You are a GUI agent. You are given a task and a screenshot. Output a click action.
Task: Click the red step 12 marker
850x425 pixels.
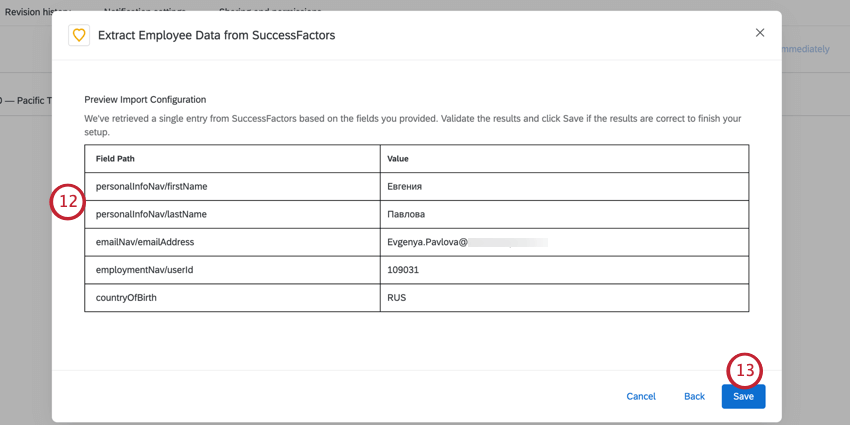coord(68,202)
